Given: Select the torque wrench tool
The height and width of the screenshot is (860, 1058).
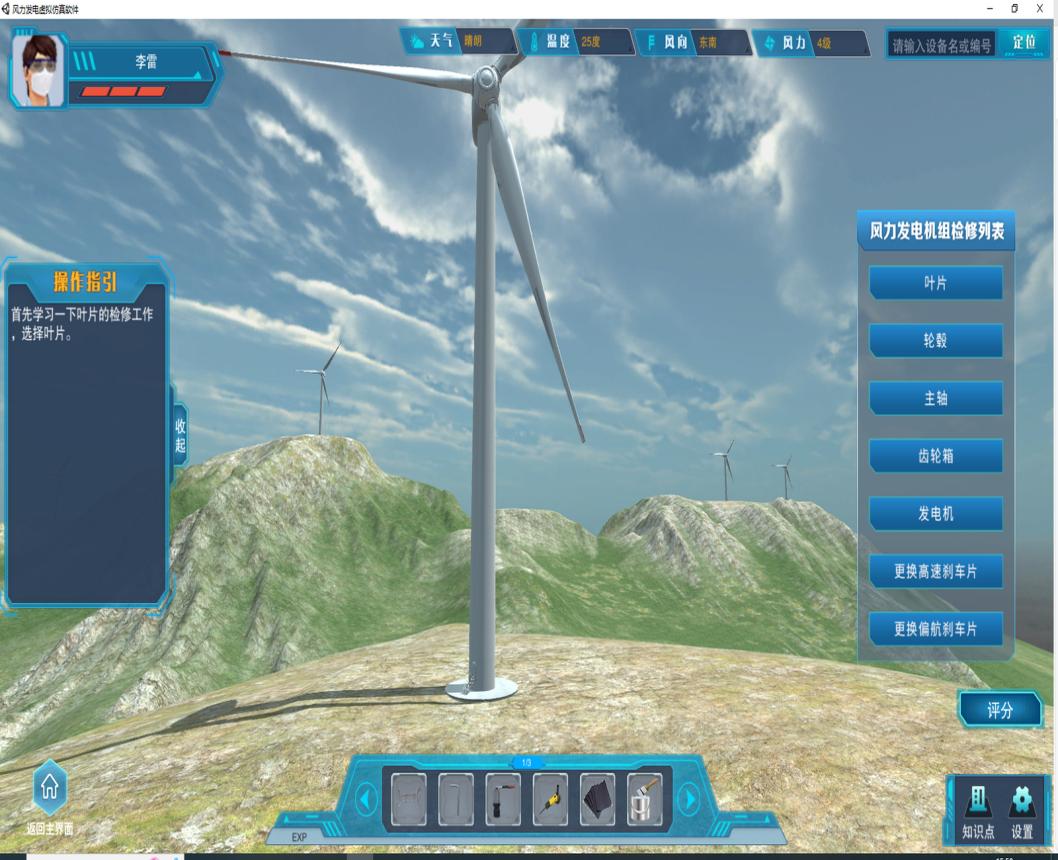Looking at the screenshot, I should 503,799.
